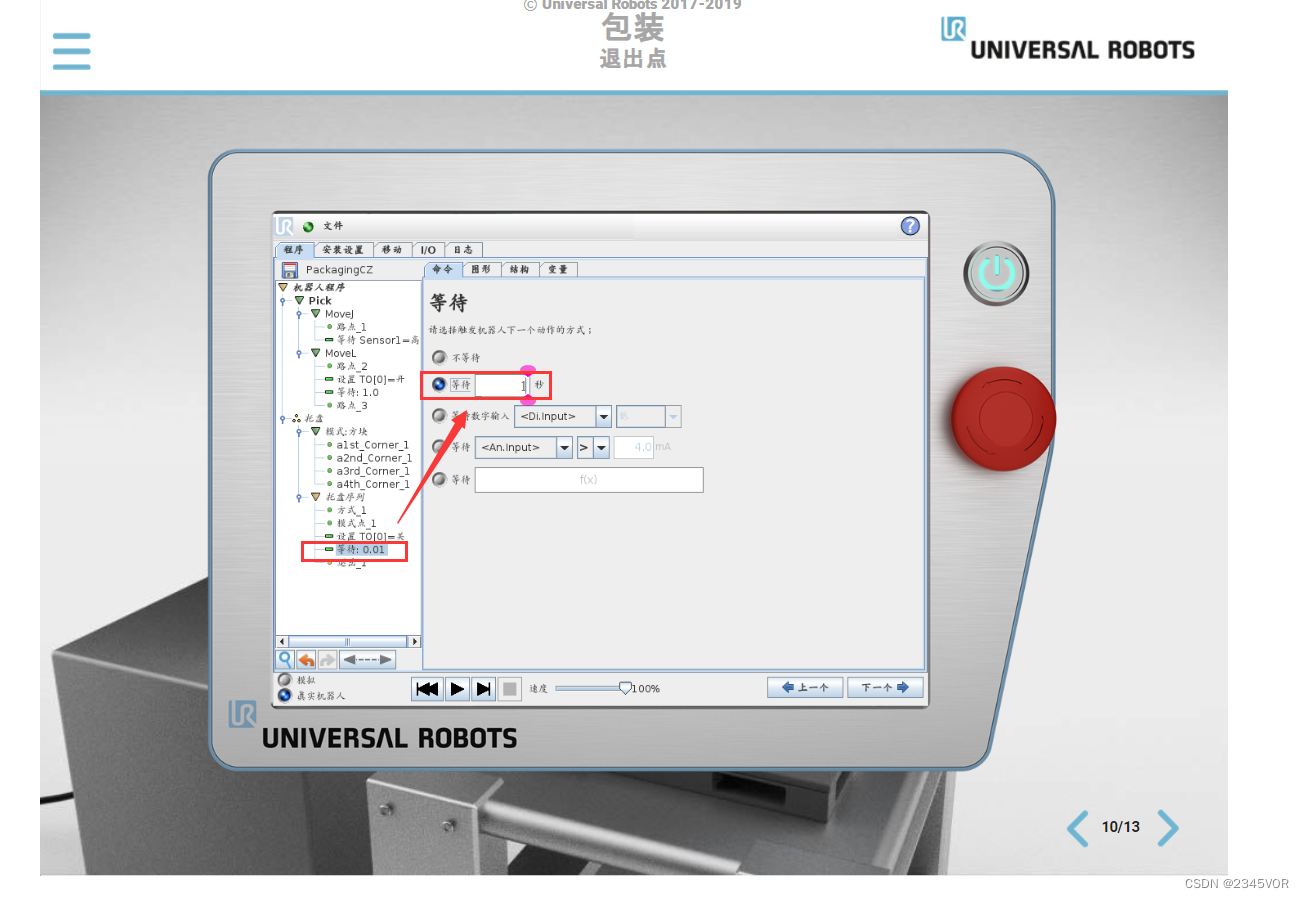Click the help question mark icon
1304x898 pixels.
coord(910,226)
